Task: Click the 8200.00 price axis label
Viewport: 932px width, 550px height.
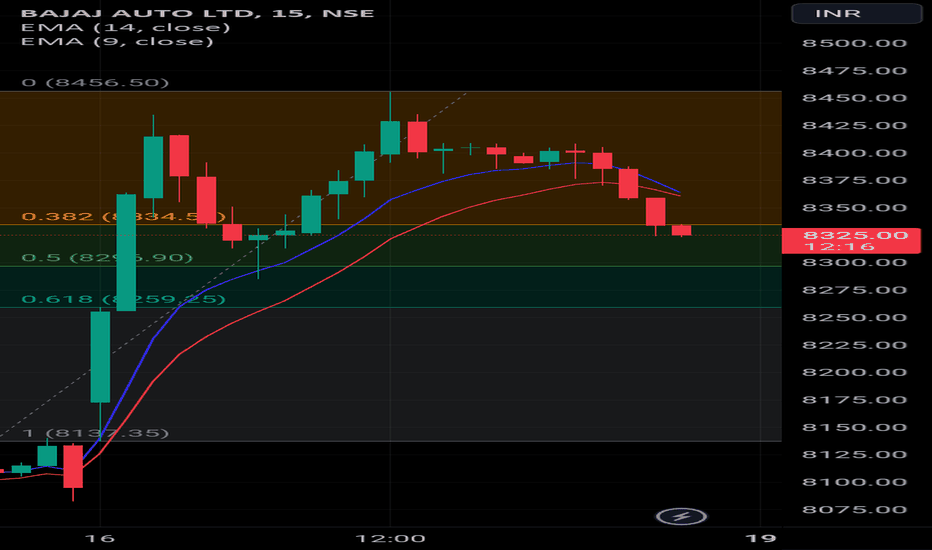Action: [x=854, y=372]
